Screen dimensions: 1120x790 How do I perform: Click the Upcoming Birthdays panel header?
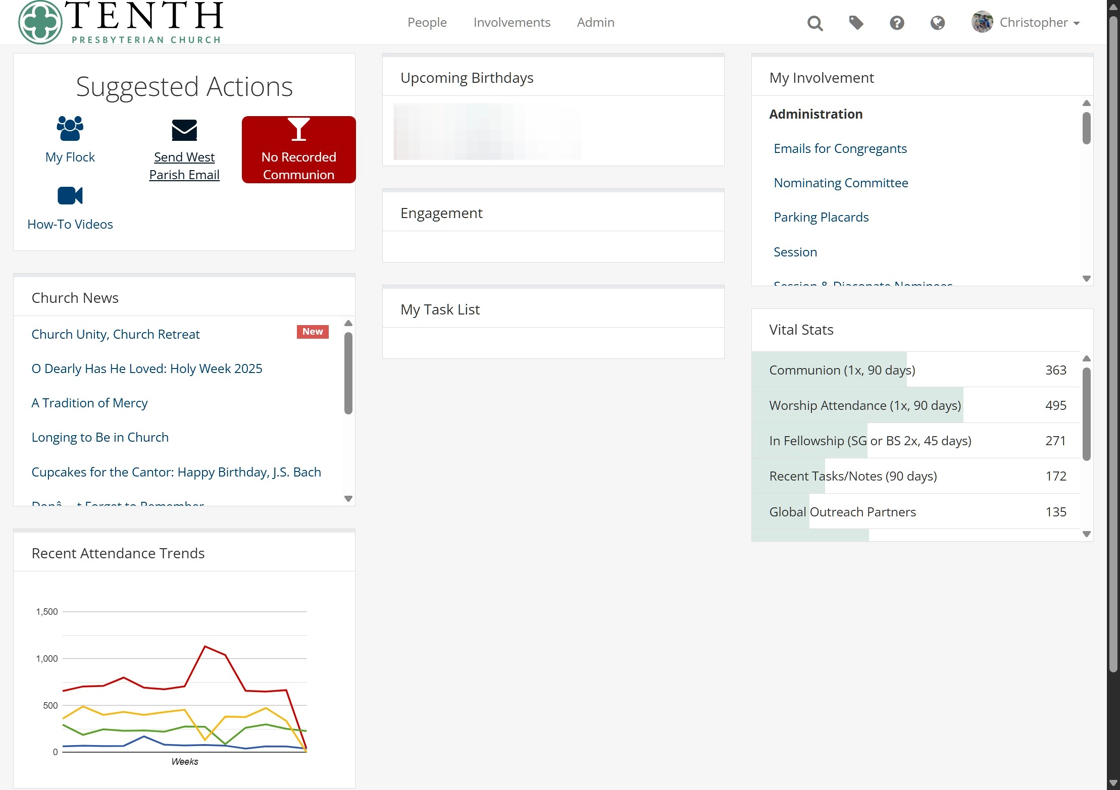click(553, 77)
